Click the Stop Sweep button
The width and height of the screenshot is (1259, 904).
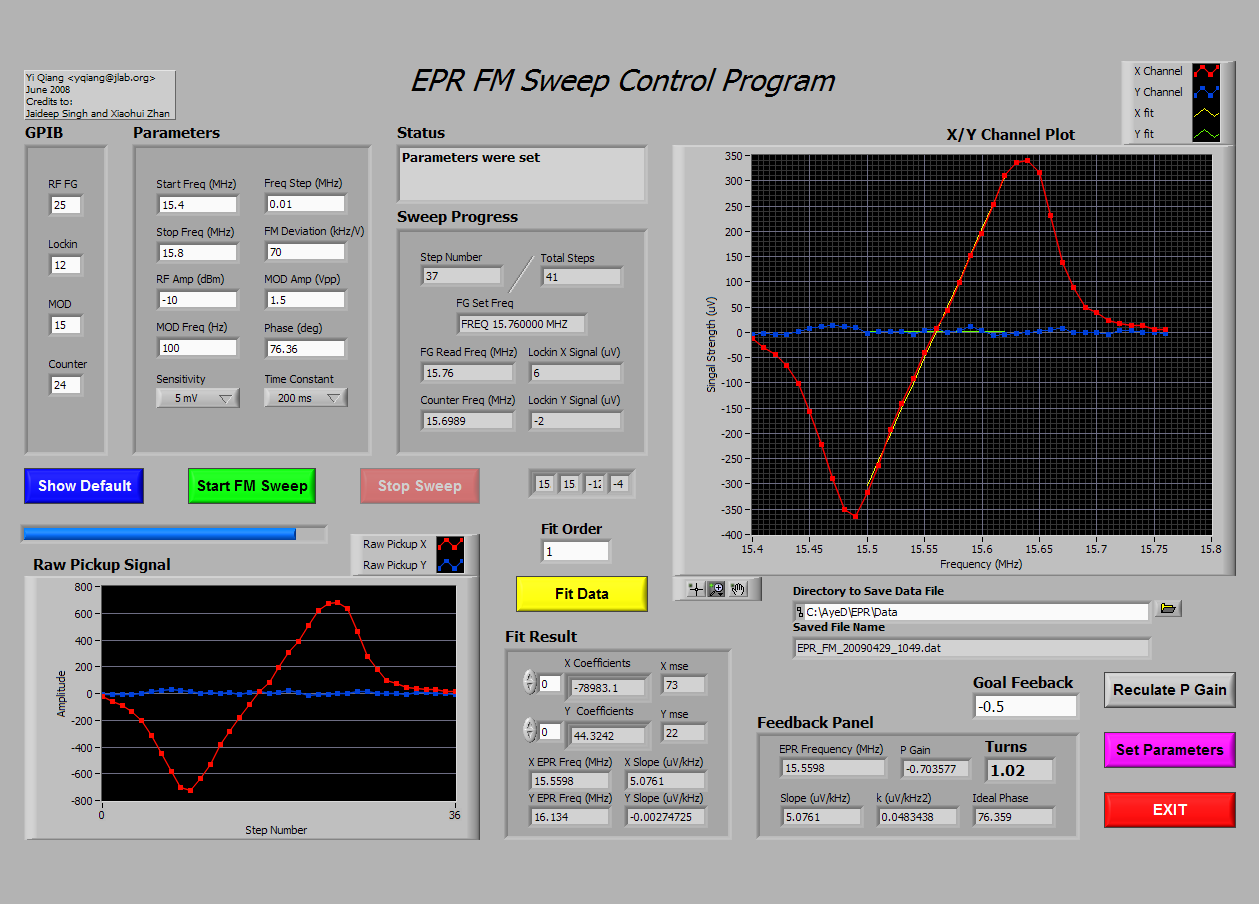pyautogui.click(x=419, y=486)
